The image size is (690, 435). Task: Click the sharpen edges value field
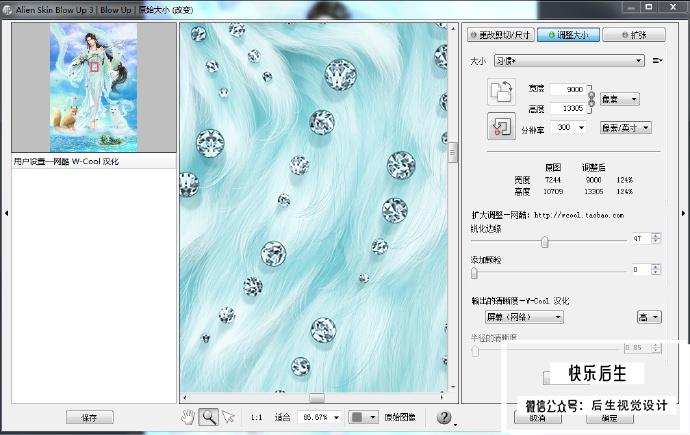[x=641, y=238]
